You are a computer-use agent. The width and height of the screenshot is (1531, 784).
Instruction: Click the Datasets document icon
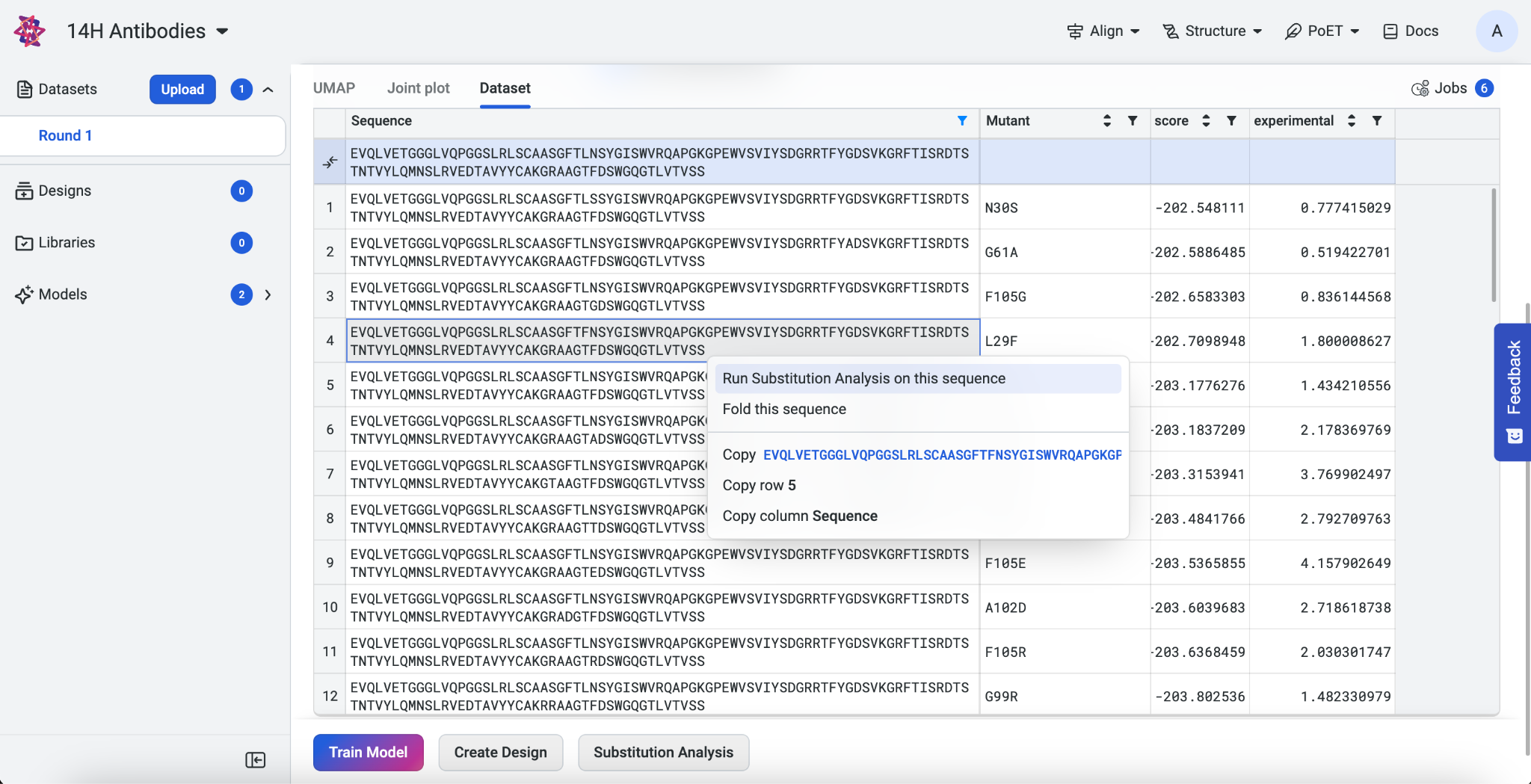(x=25, y=89)
